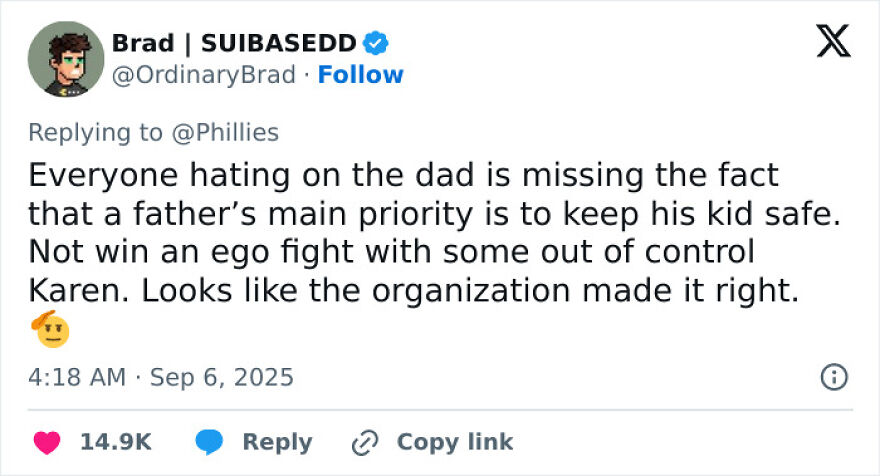Click the Reply label

click(x=277, y=442)
